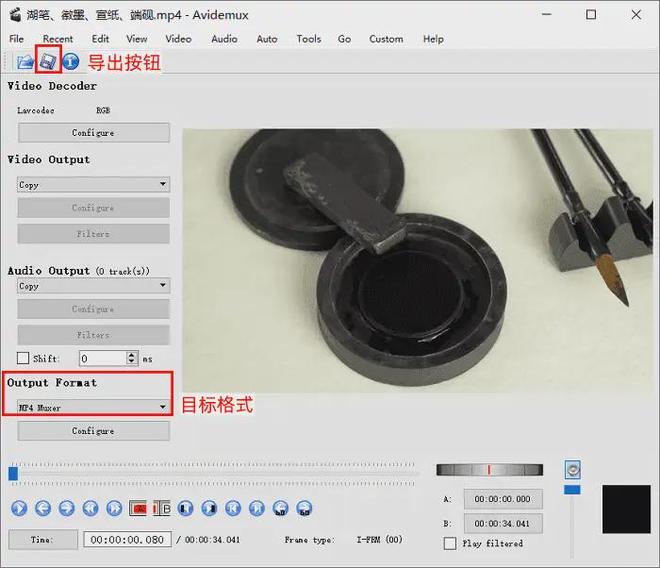Screen dimensions: 660x568
Task: Click the Open Video folder icon
Action: click(24, 62)
